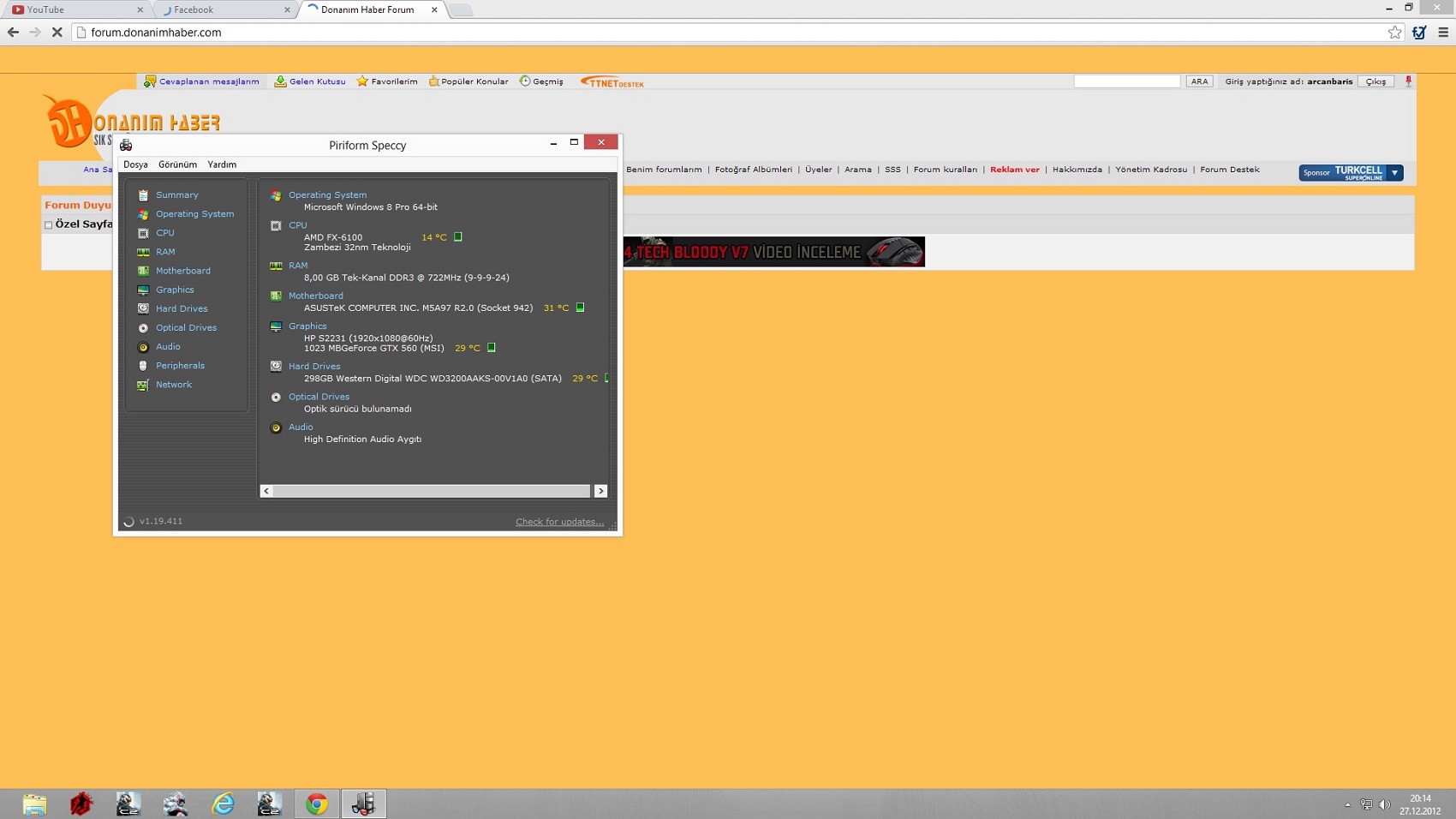Stop page loading in Chrome
This screenshot has width=1456, height=819.
pos(57,33)
